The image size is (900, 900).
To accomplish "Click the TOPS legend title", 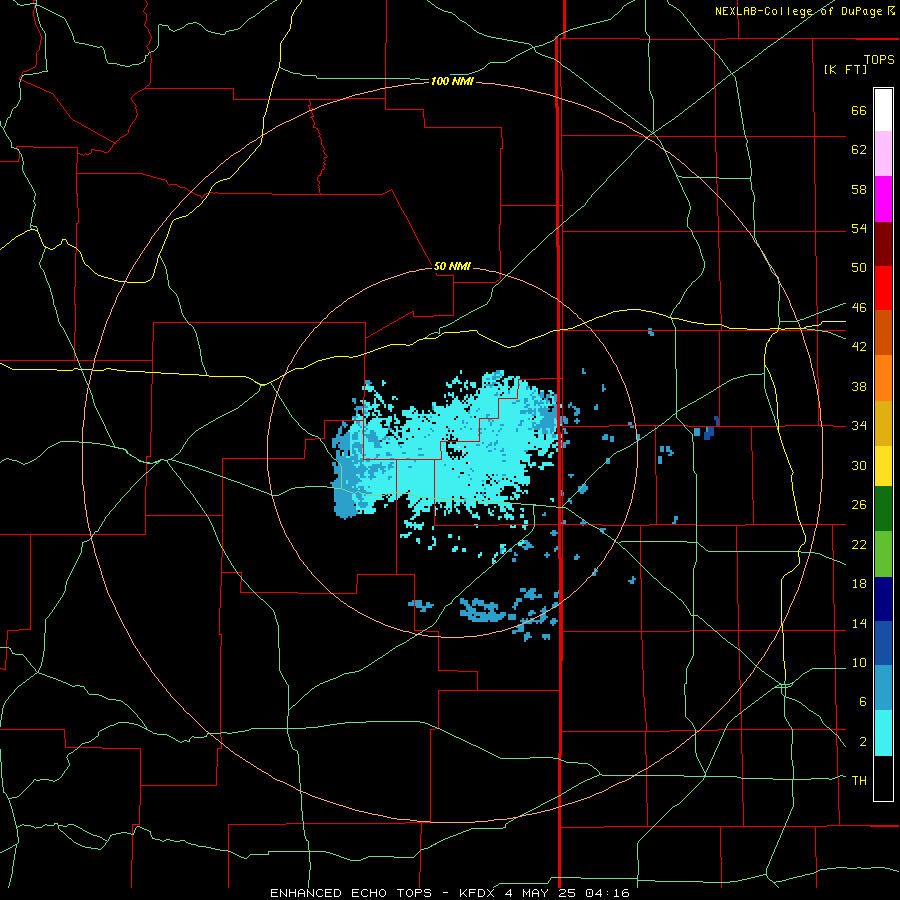I will (879, 59).
